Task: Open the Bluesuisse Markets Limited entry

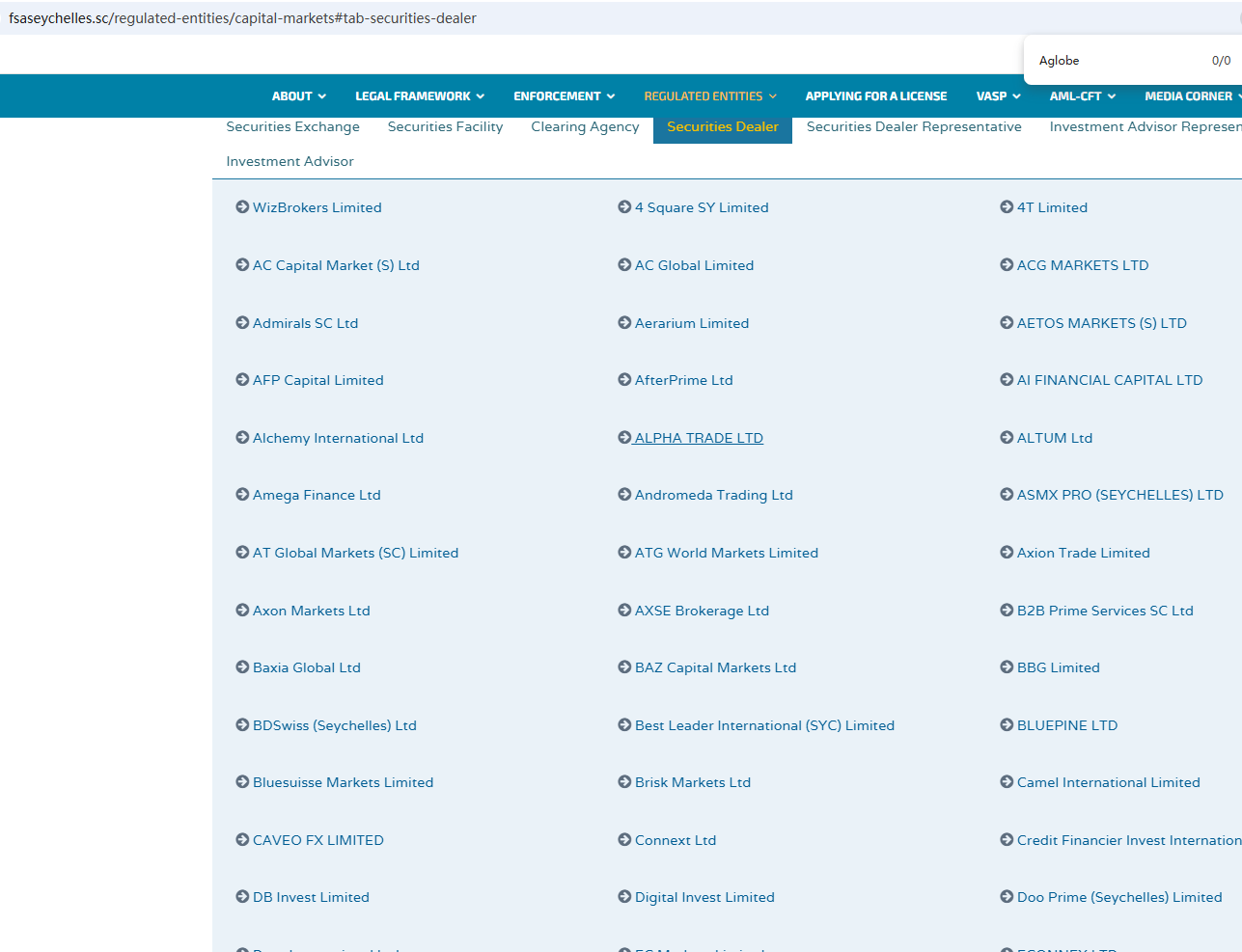Action: [344, 782]
